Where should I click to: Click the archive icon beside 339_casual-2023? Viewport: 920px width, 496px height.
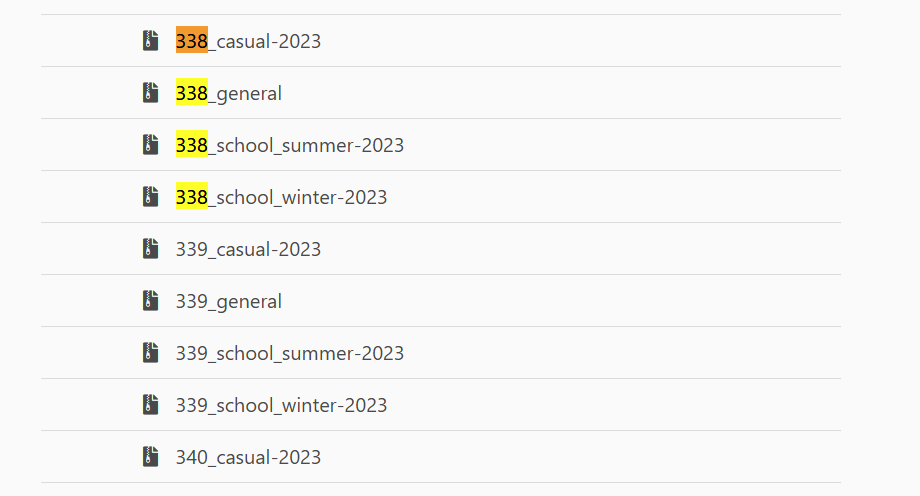150,249
